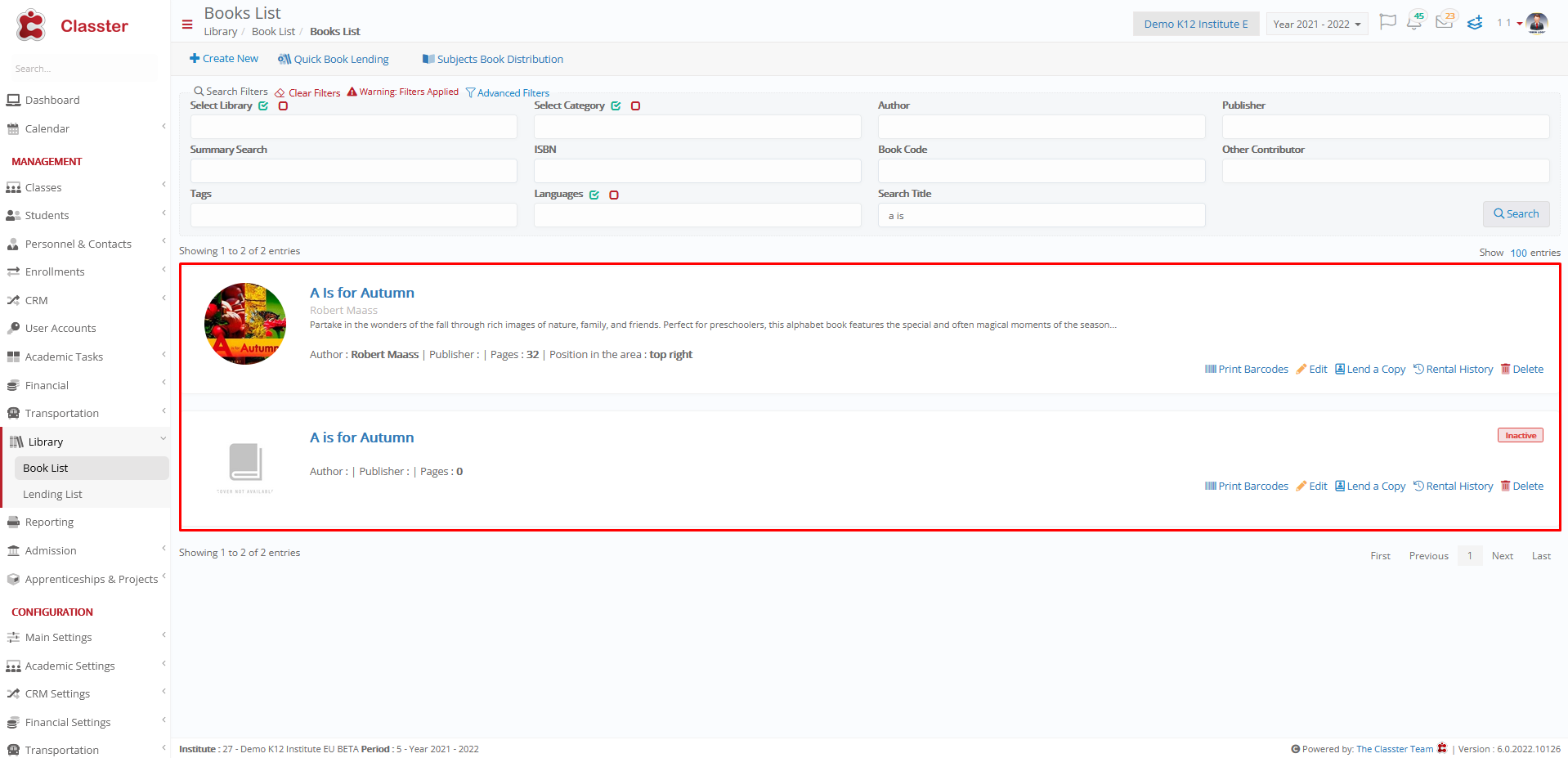
Task: Click the Search Title input field
Action: pos(1042,215)
